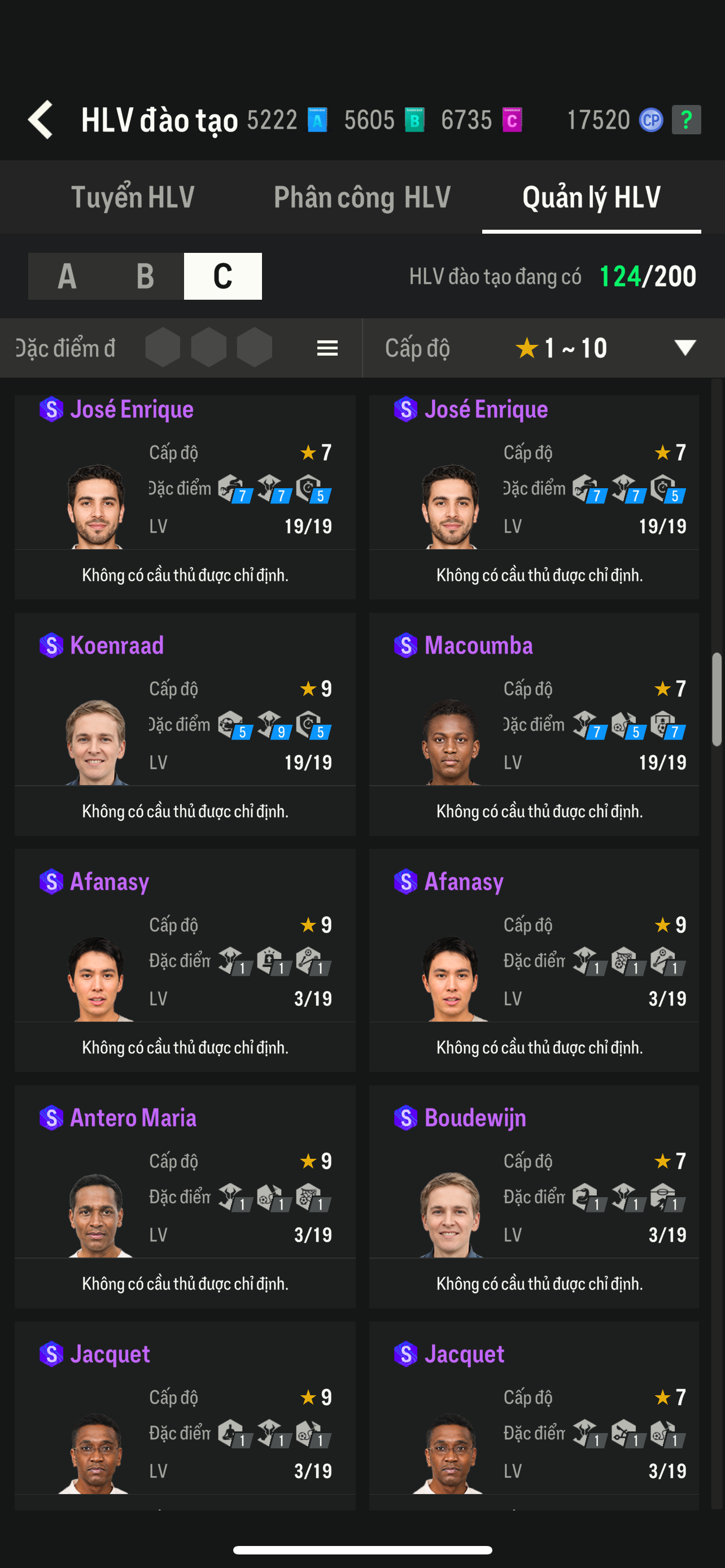Pick the third hexagon trait slot
Viewport: 725px width, 1568px height.
click(255, 348)
